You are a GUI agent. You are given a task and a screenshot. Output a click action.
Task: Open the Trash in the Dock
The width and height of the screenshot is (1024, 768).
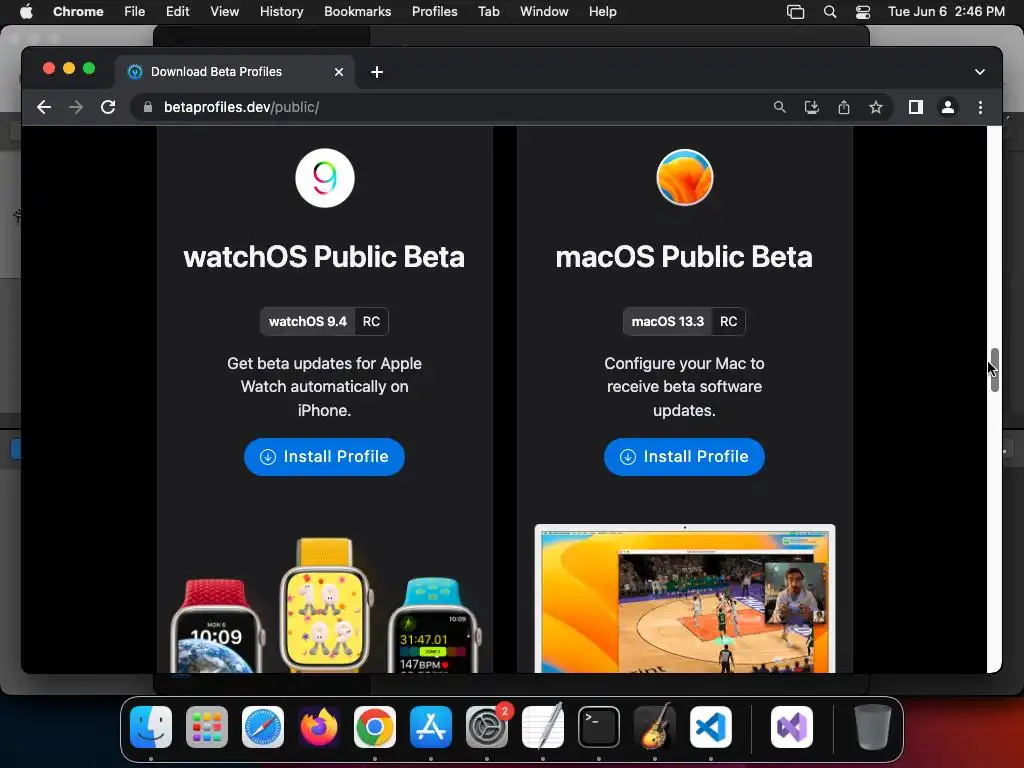click(x=872, y=727)
